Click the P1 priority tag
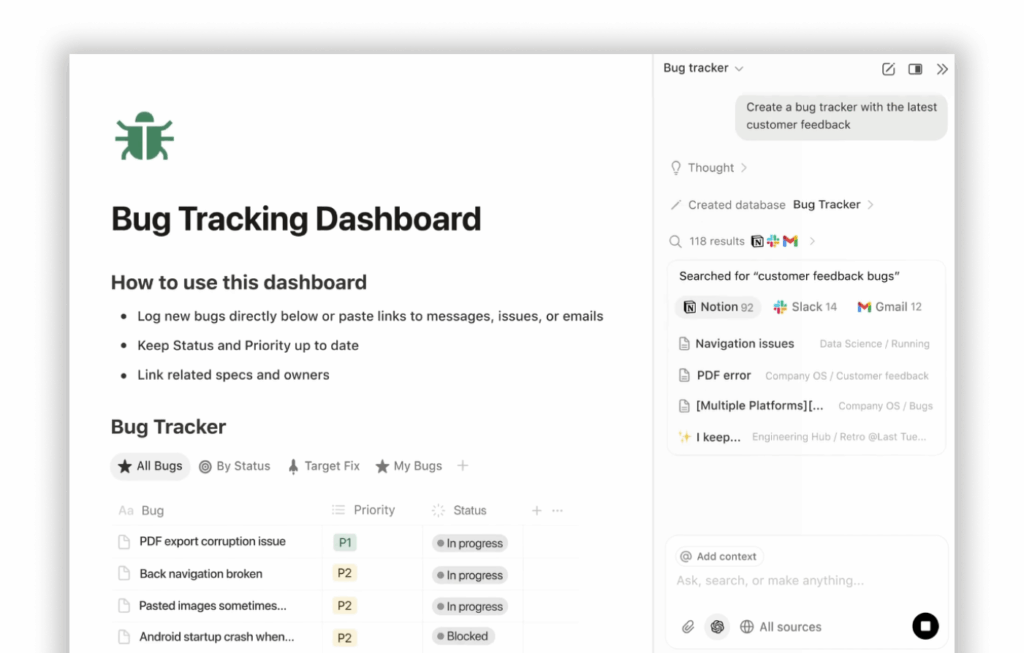 (344, 542)
